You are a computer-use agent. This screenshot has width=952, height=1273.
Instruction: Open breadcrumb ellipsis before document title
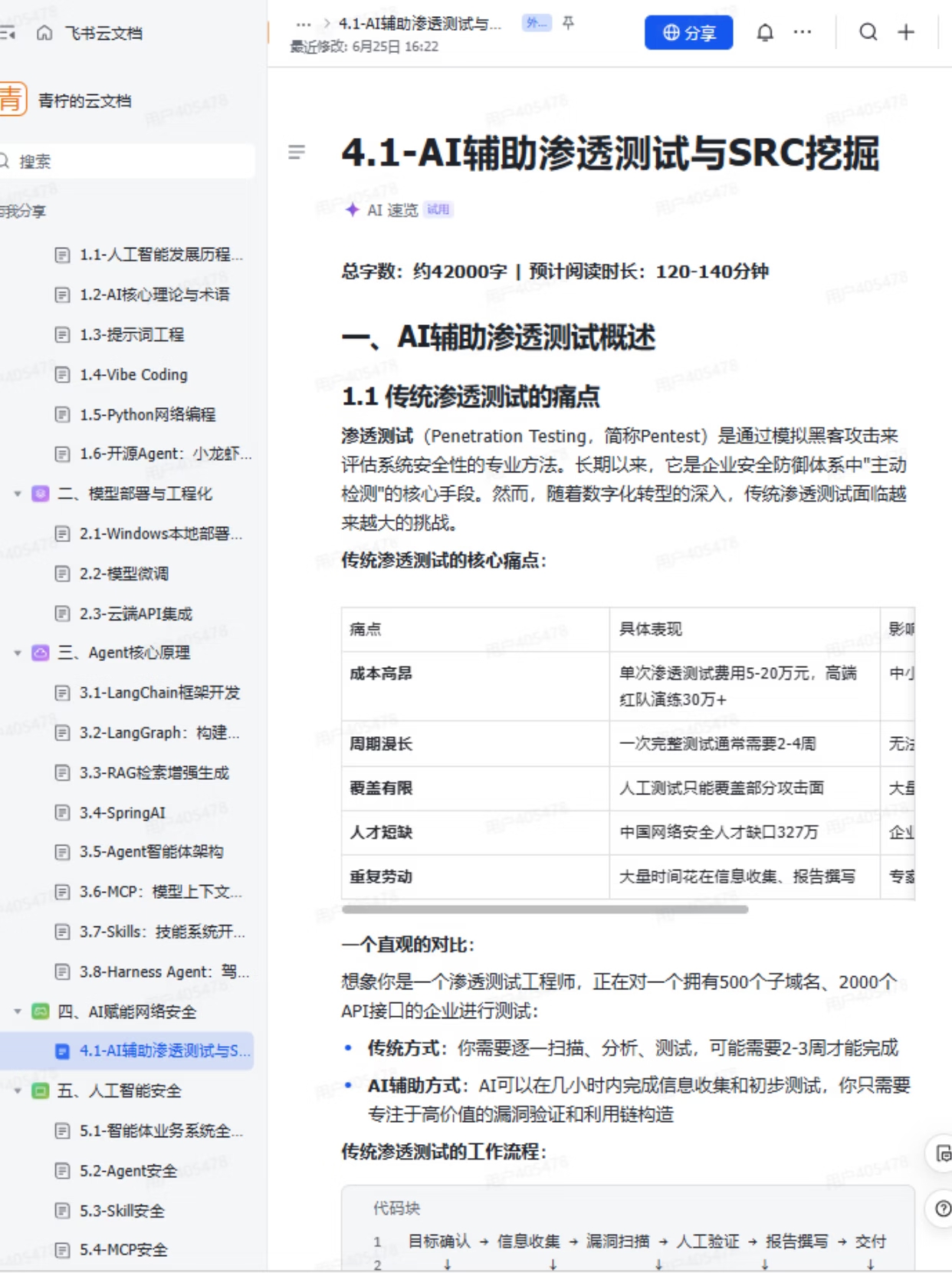304,25
